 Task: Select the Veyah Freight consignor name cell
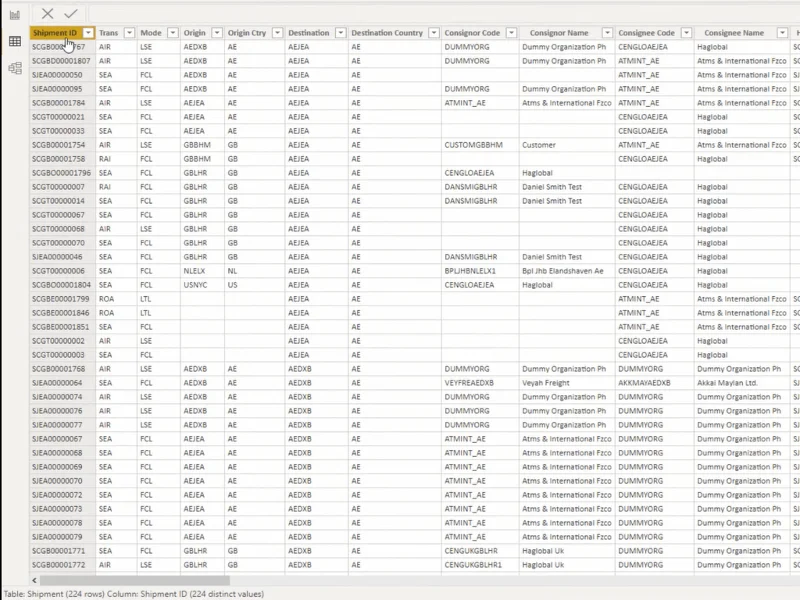coord(545,383)
